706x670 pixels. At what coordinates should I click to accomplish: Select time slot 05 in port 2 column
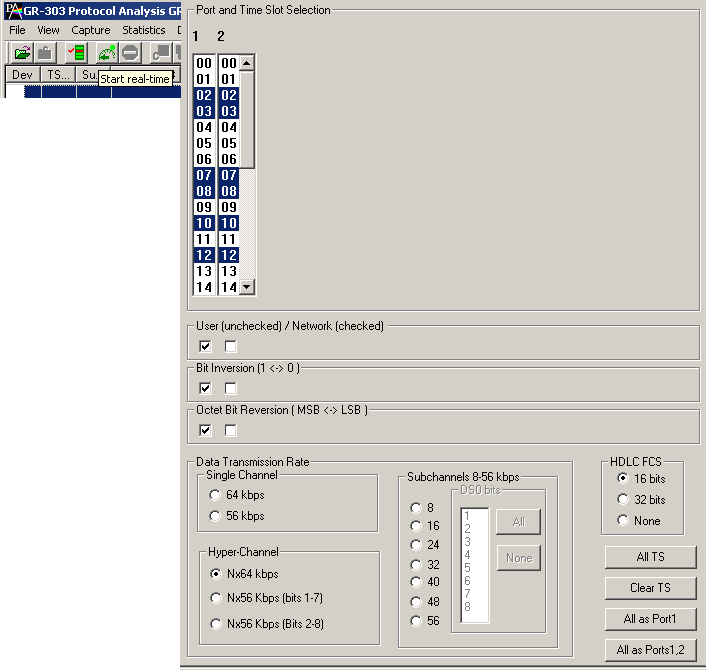(229, 143)
